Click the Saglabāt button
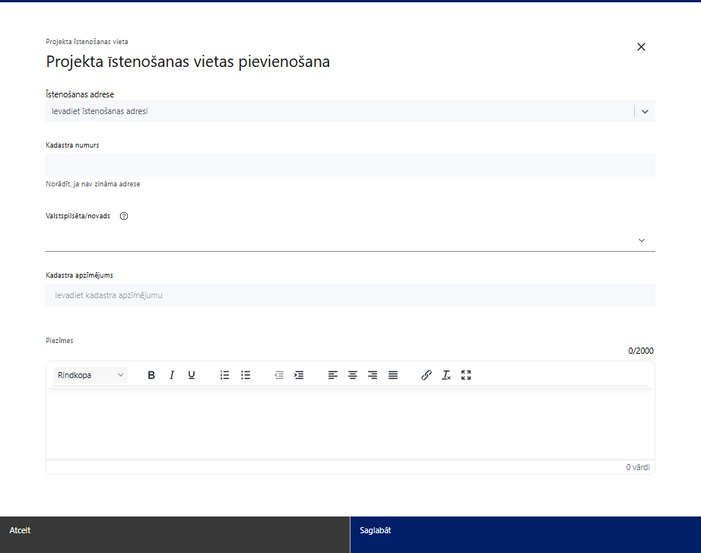Image resolution: width=701 pixels, height=553 pixels. [x=526, y=535]
